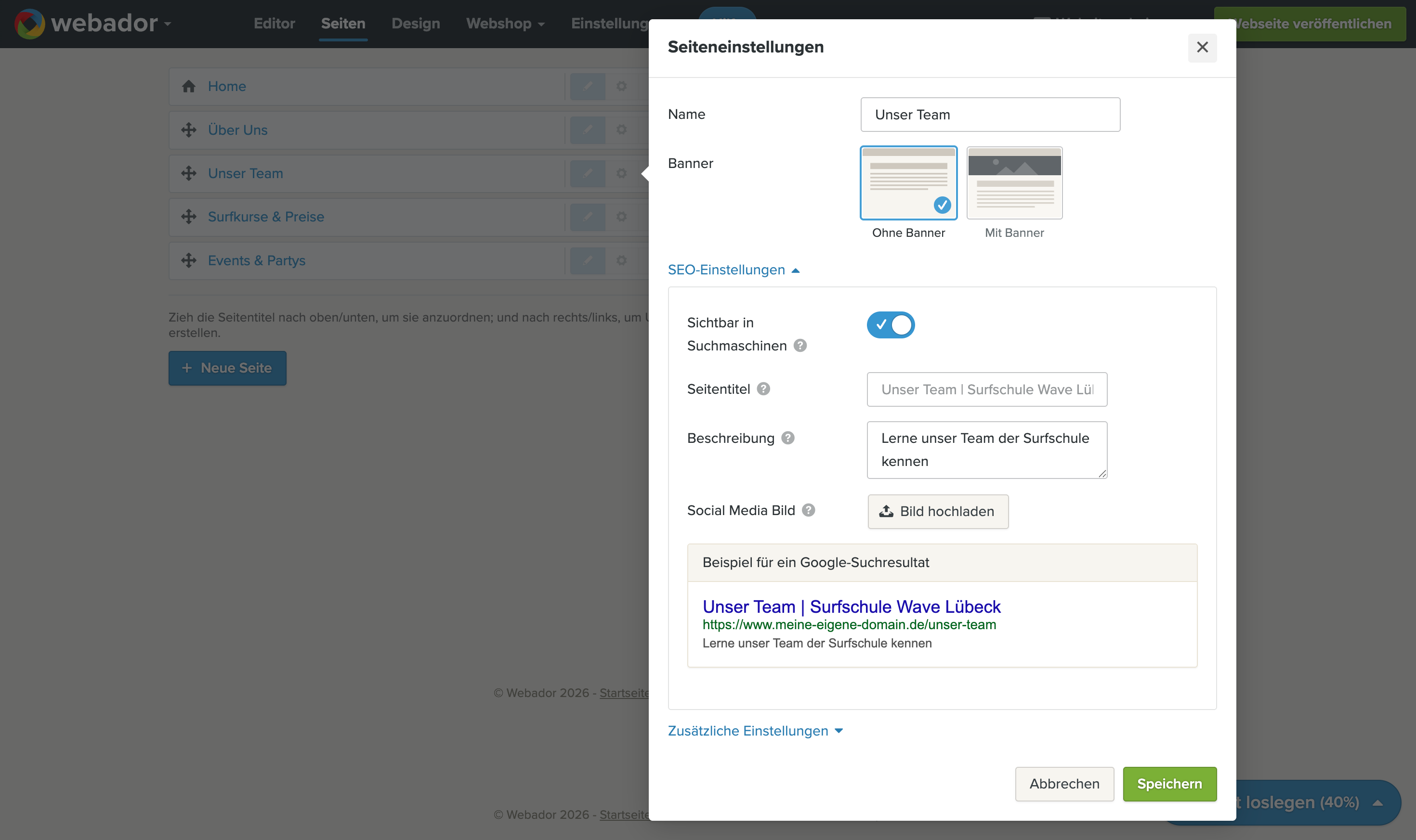Click help icon next to Seitentitel
Image resolution: width=1416 pixels, height=840 pixels.
click(763, 389)
